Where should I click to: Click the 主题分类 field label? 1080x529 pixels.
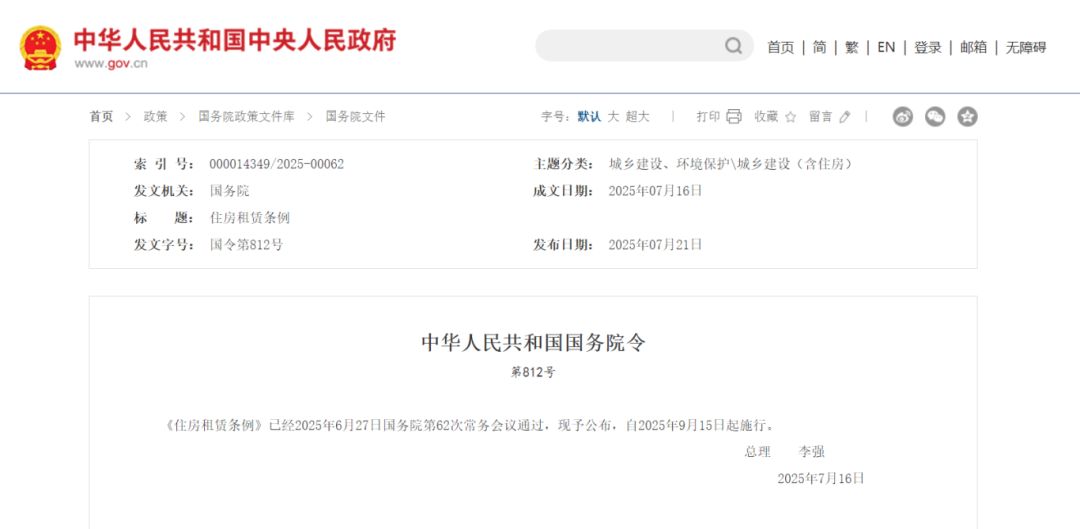(563, 164)
